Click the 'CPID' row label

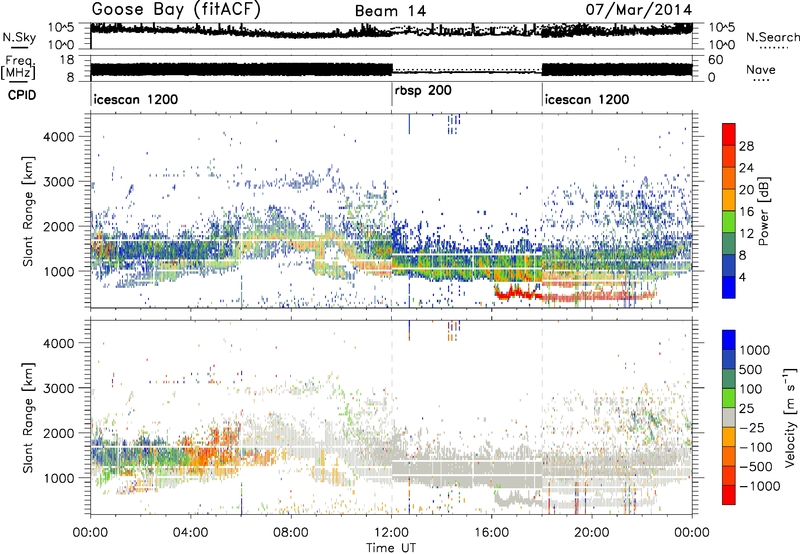coord(22,95)
